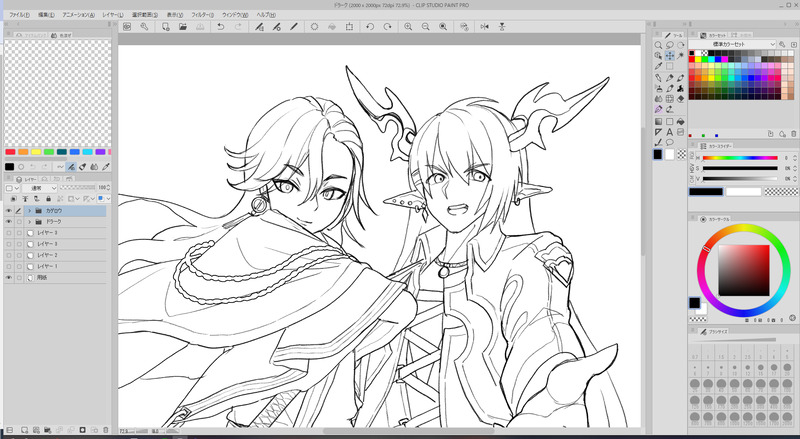Select the 用紙 layer row

point(65,278)
